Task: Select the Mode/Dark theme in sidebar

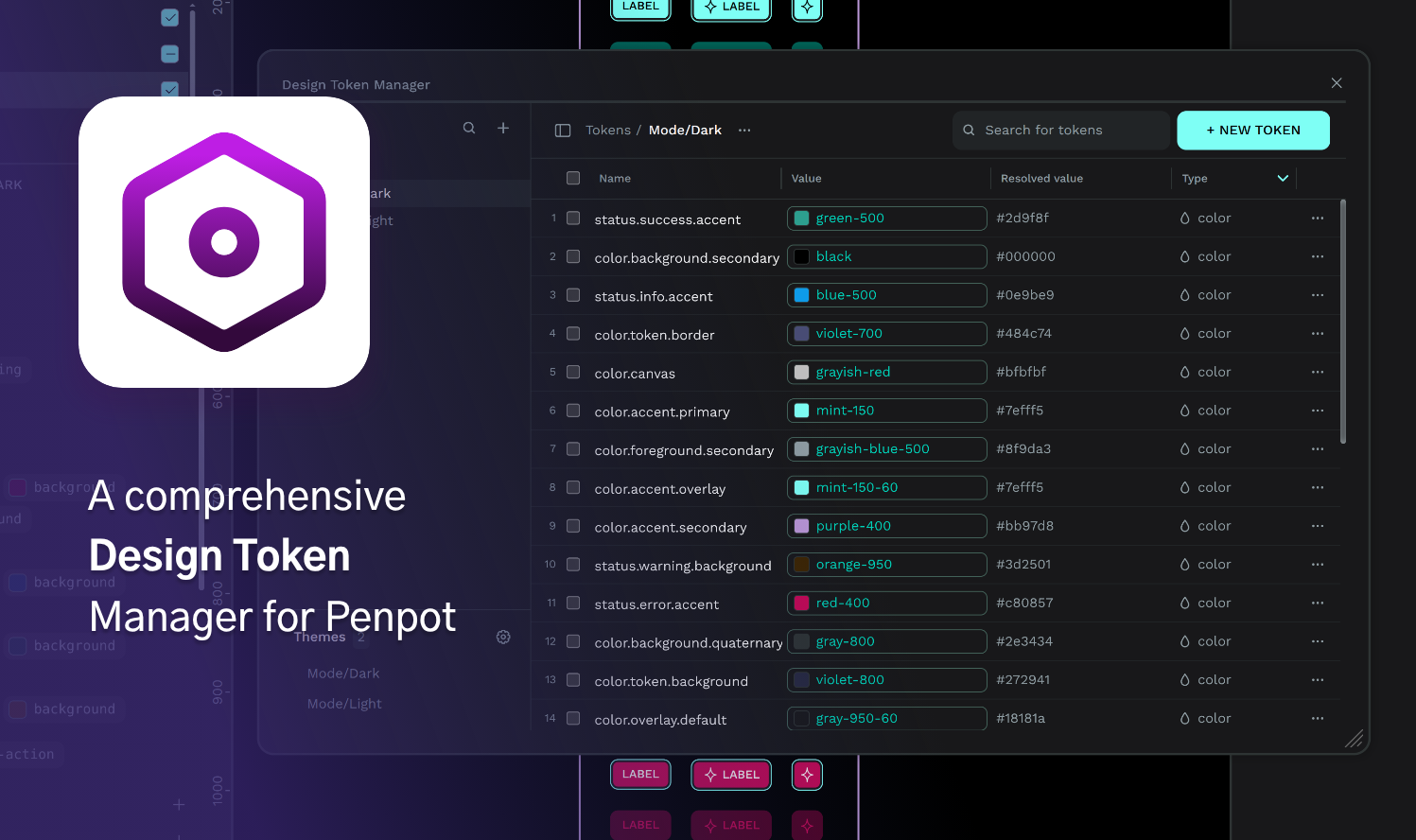Action: [343, 674]
